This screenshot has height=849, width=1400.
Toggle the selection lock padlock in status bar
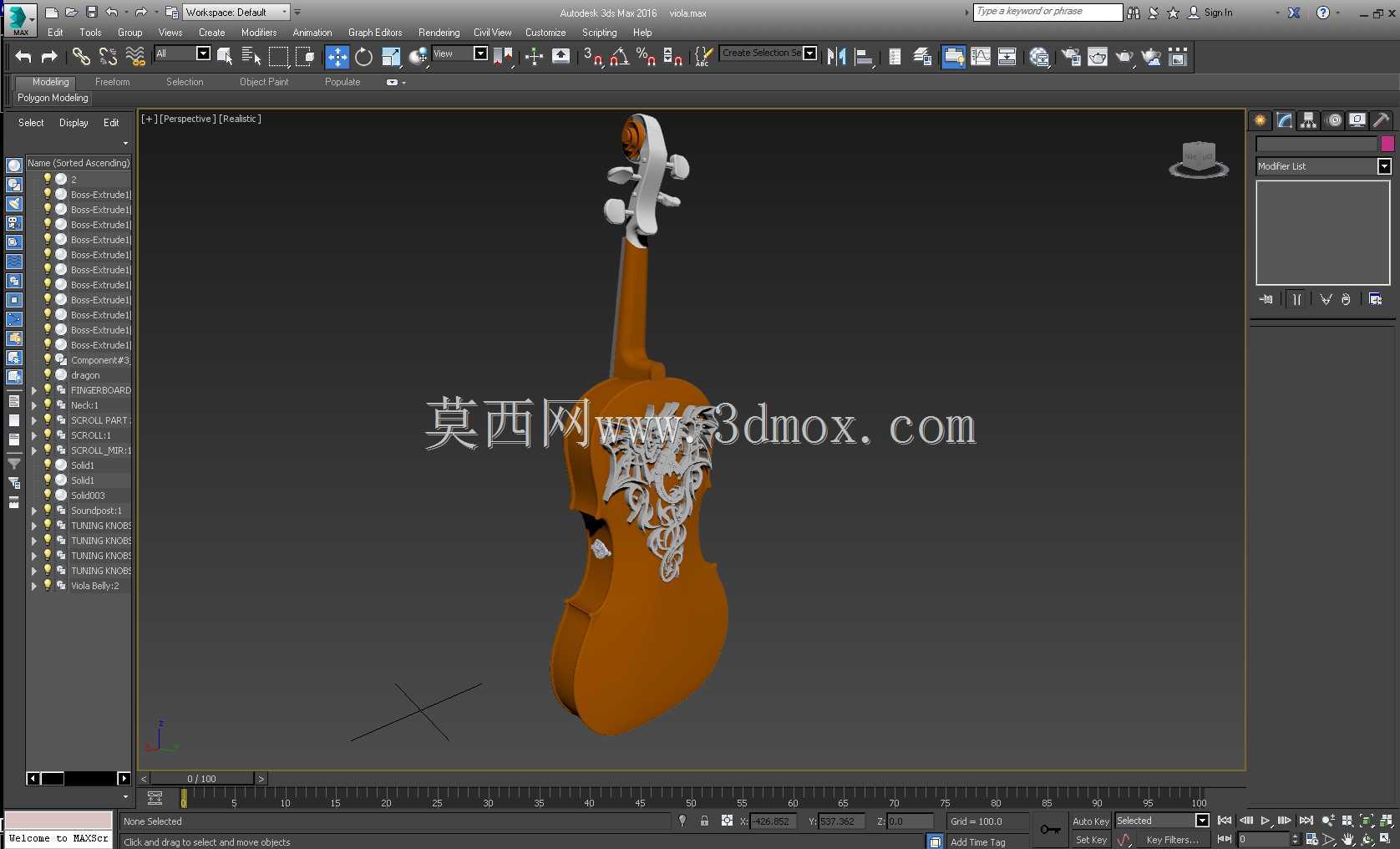point(704,821)
